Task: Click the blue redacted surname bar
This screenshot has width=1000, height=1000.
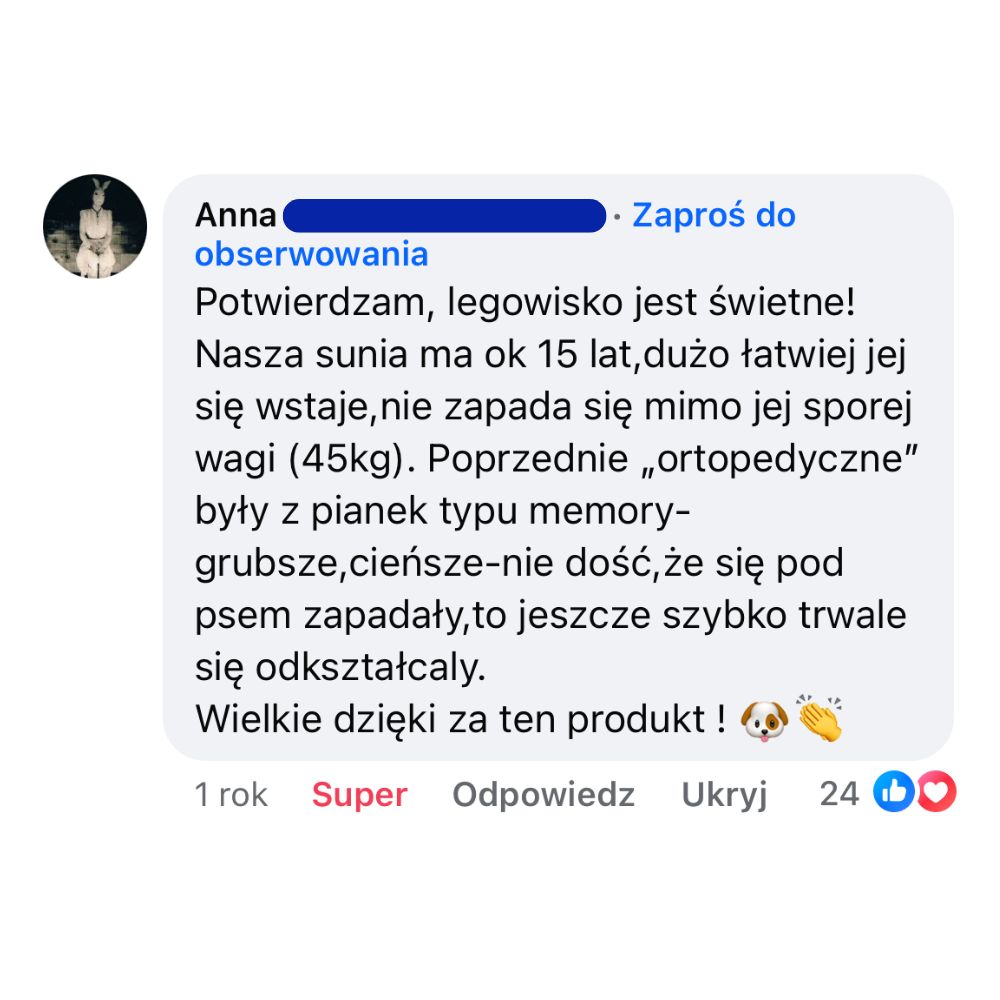Action: pos(445,216)
